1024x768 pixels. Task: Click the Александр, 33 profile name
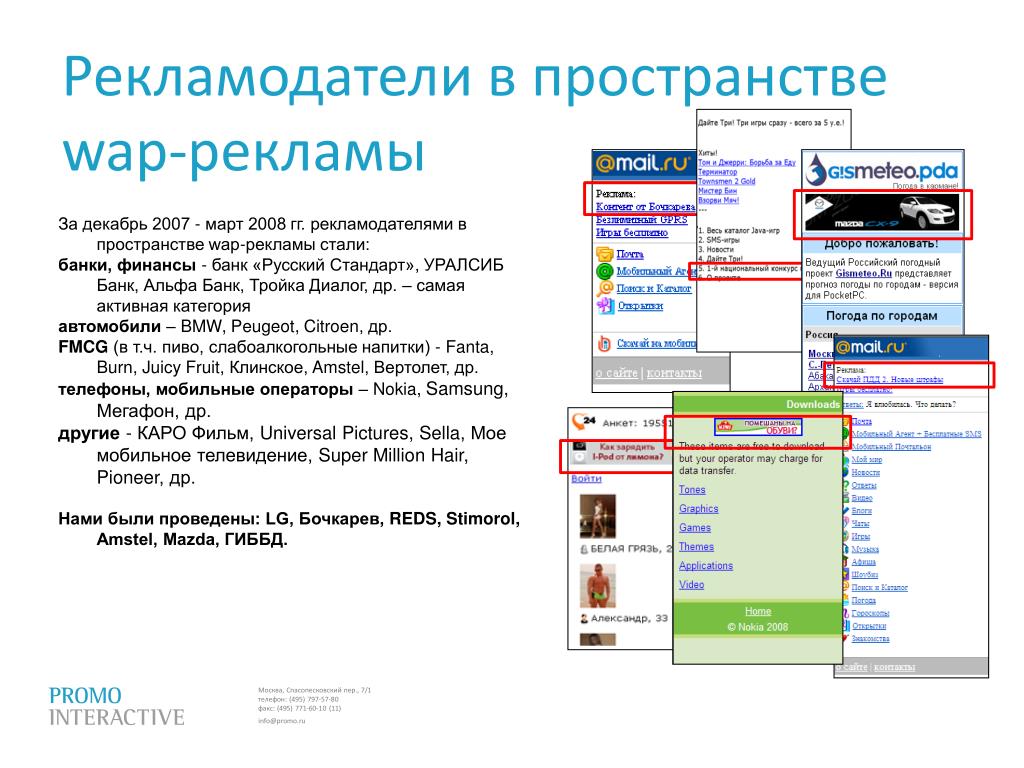click(x=629, y=617)
